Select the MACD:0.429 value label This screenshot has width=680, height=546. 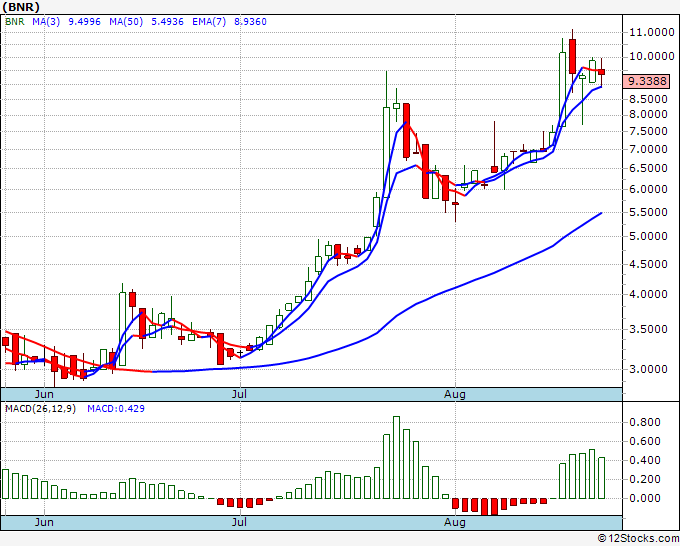tap(116, 409)
